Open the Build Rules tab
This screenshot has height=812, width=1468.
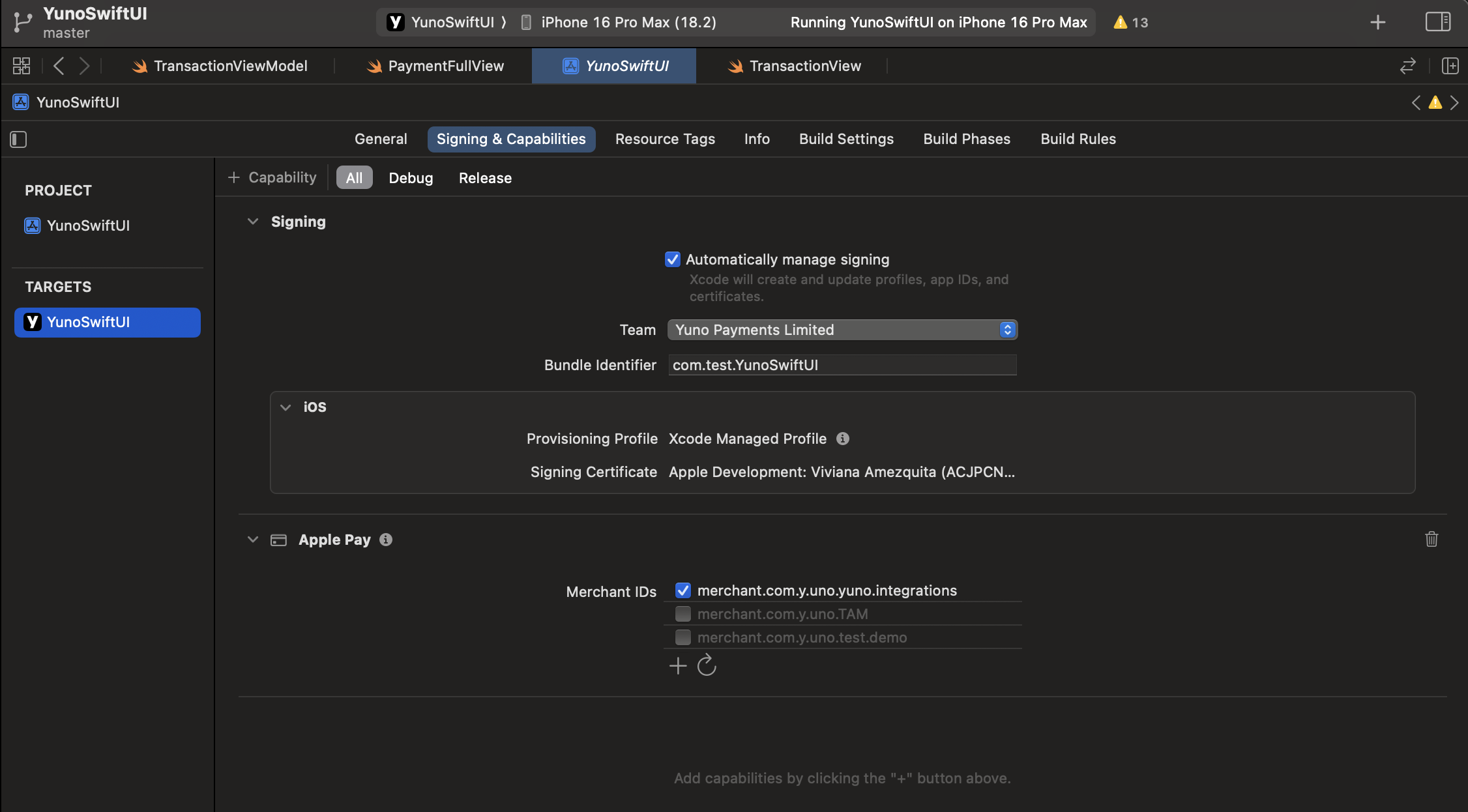(x=1078, y=139)
